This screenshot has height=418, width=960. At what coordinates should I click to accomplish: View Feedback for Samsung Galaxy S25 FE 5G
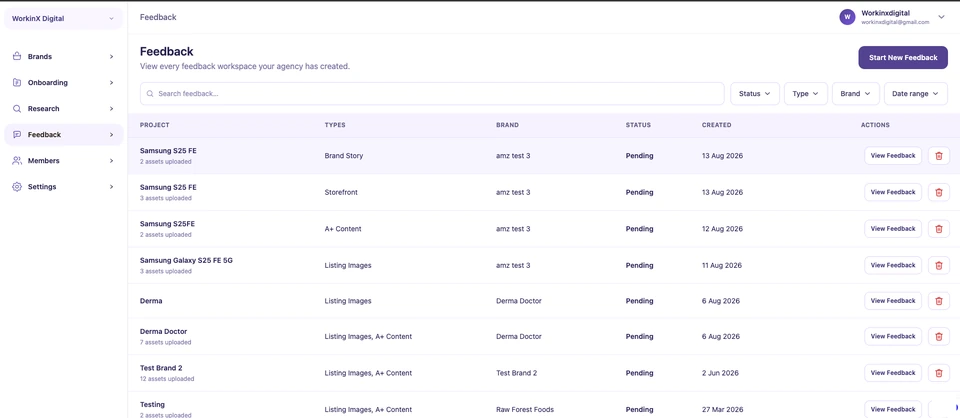pos(893,266)
